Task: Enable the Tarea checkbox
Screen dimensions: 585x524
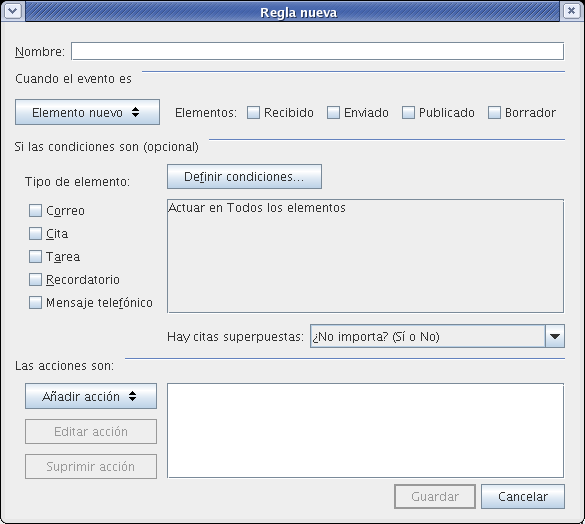Action: pyautogui.click(x=35, y=257)
